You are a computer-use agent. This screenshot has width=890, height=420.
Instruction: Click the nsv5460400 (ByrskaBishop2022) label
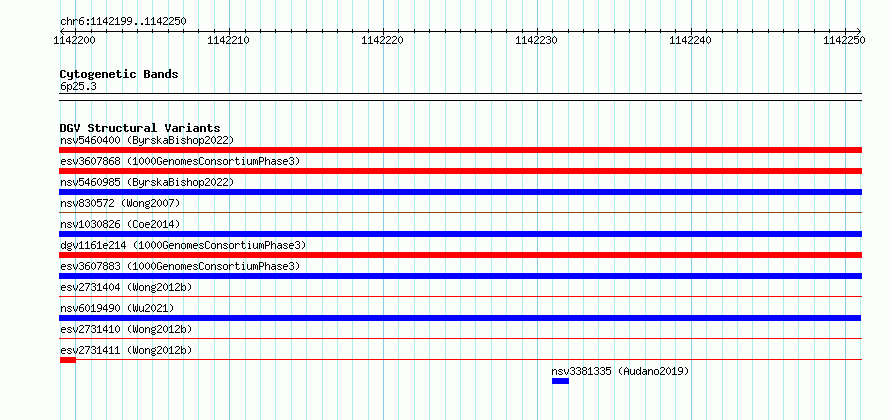pos(147,140)
